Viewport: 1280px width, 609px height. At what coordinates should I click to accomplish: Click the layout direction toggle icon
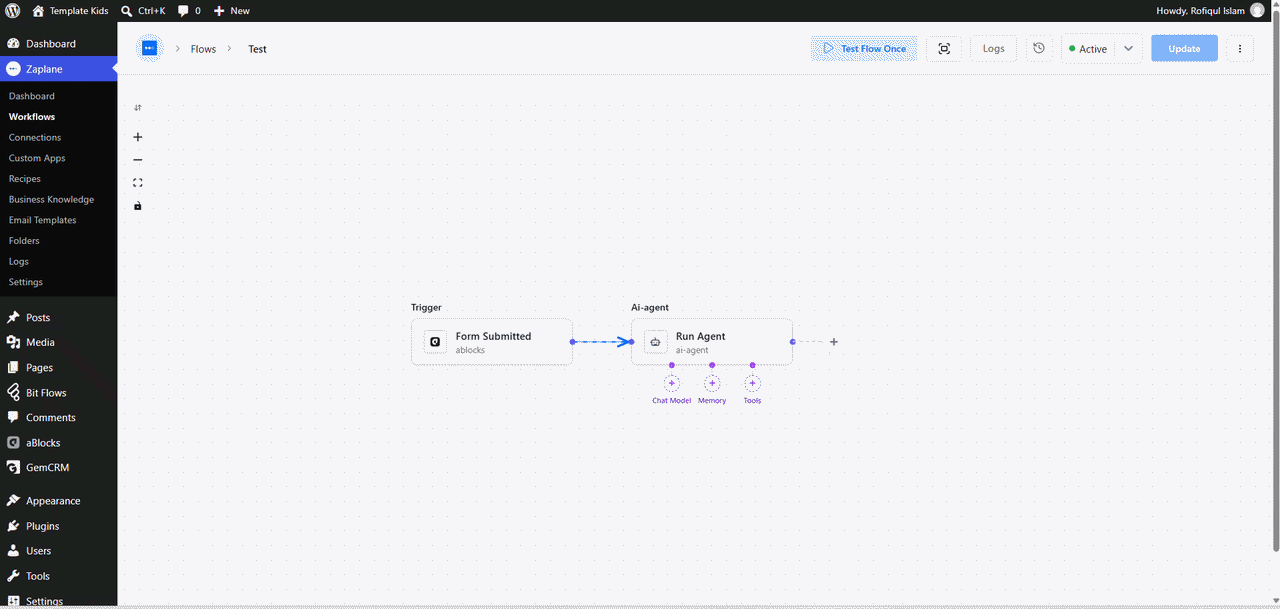point(138,108)
